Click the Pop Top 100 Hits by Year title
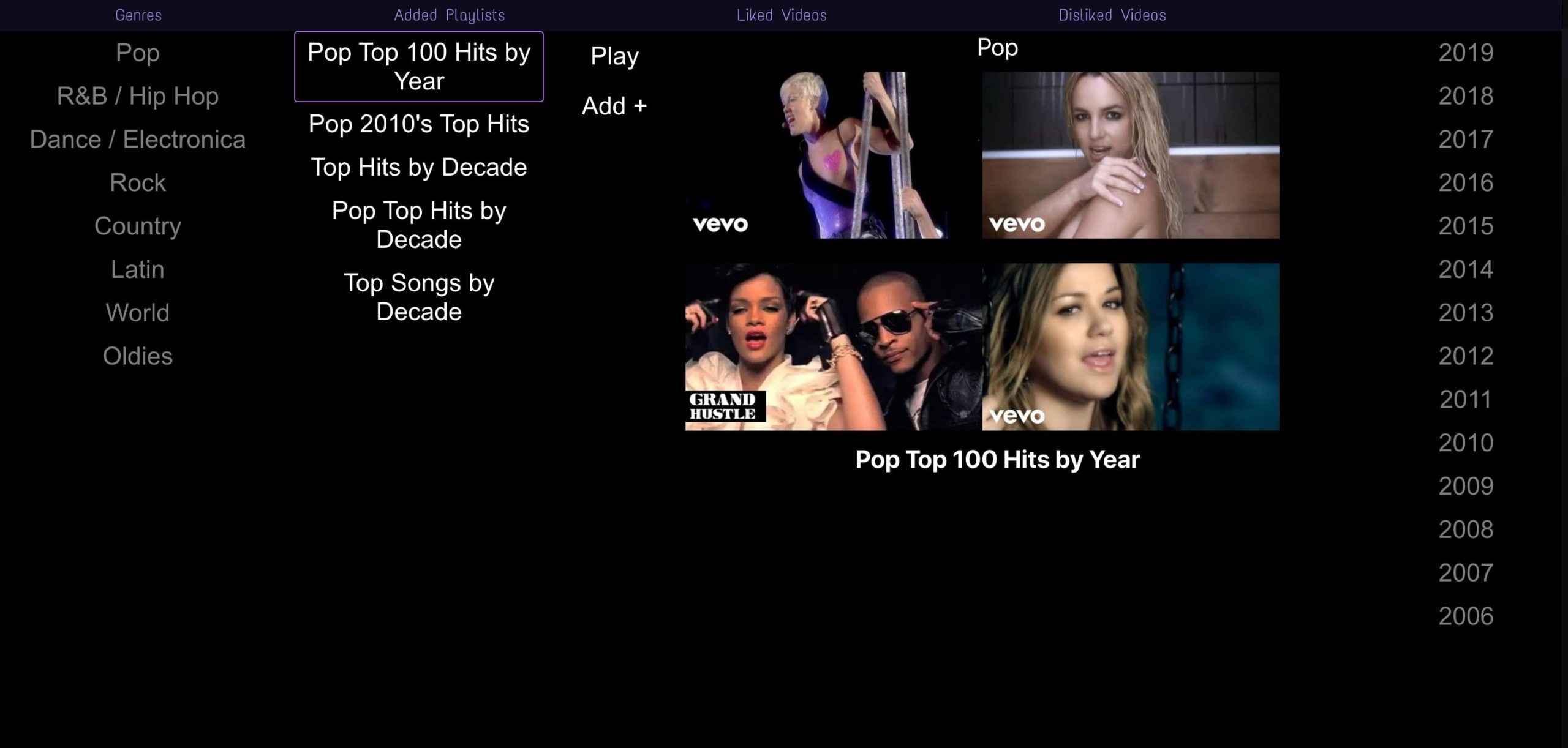1568x748 pixels. click(997, 460)
